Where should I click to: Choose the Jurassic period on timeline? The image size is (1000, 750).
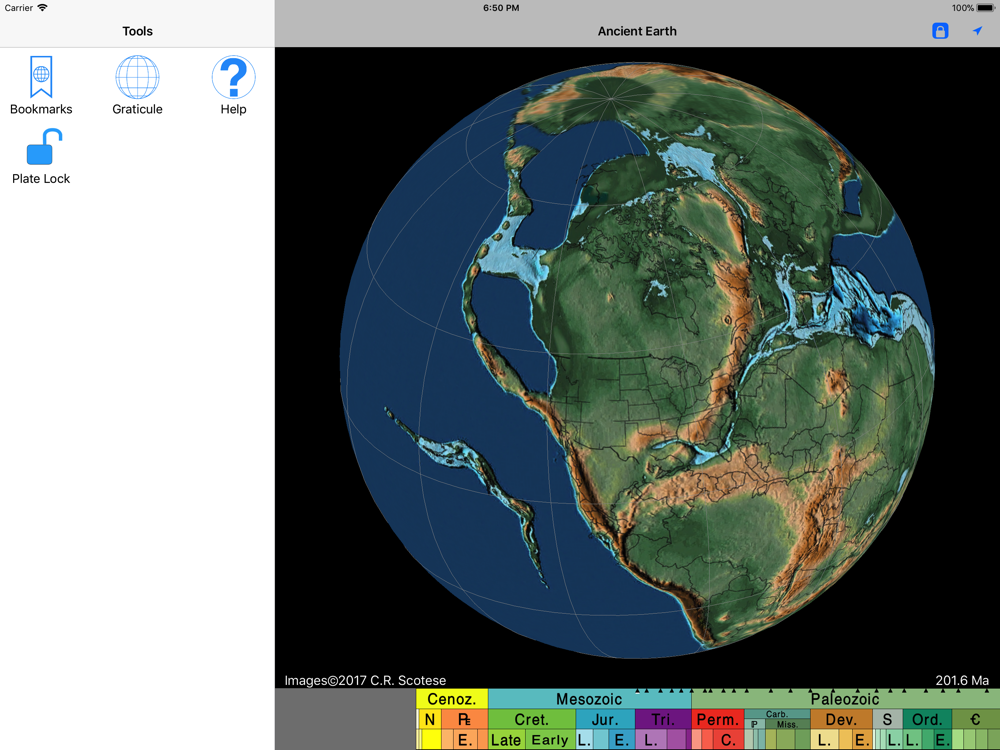click(604, 719)
